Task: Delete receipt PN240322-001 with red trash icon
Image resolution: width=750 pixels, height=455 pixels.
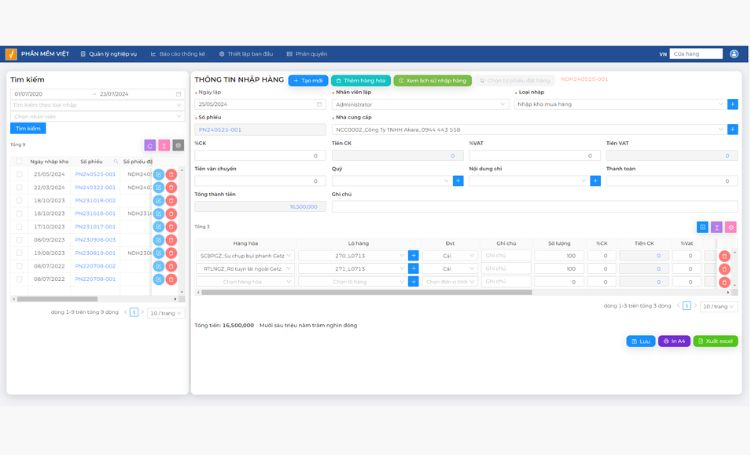Action: [x=171, y=188]
